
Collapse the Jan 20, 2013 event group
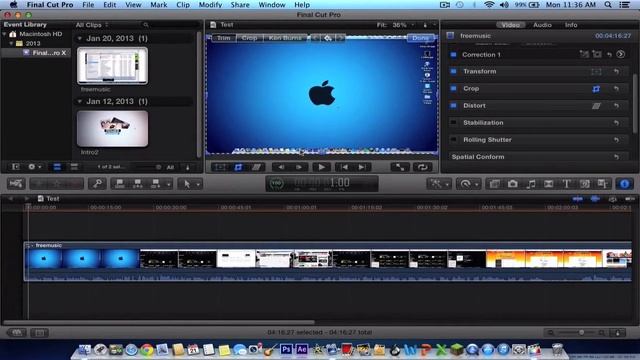(x=80, y=38)
